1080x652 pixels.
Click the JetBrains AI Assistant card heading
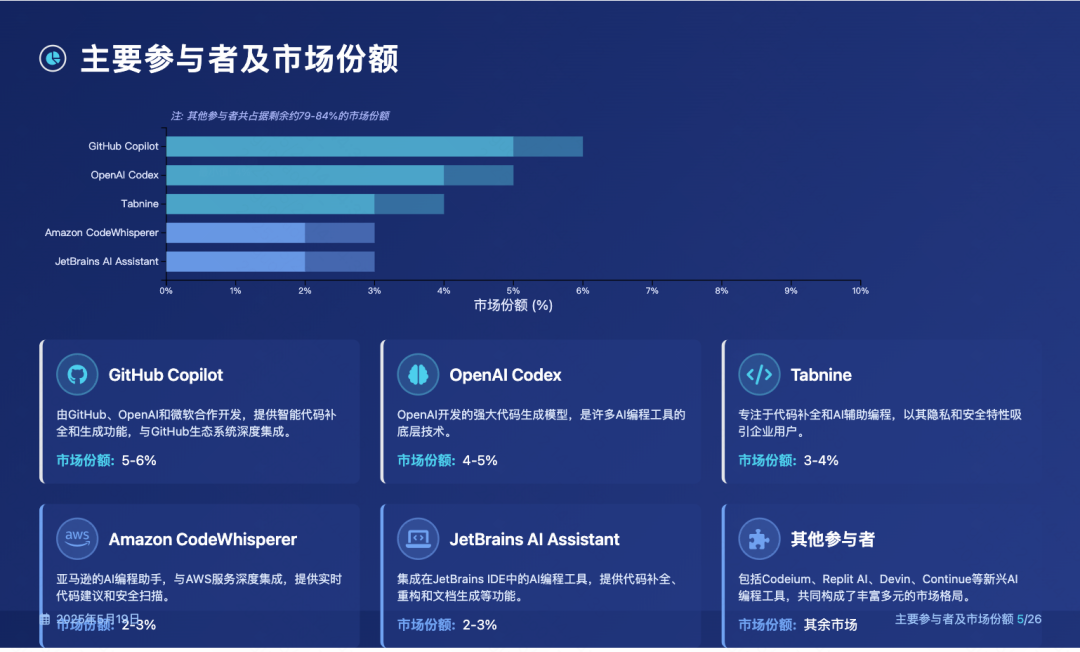[x=534, y=539]
